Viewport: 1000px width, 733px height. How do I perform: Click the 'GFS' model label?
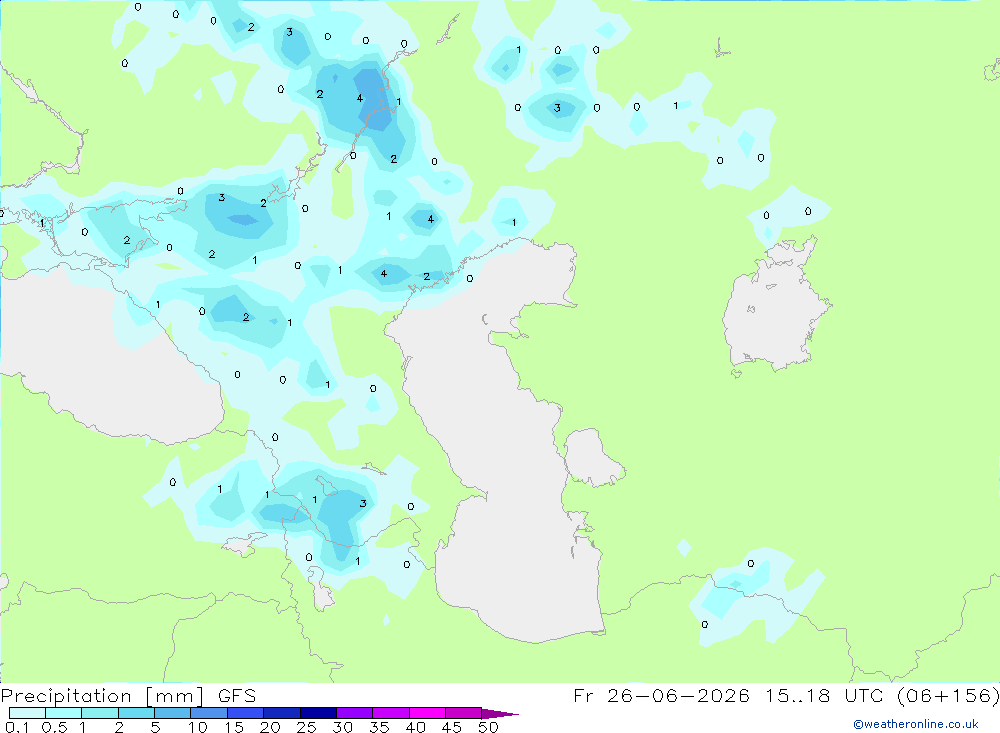237,695
